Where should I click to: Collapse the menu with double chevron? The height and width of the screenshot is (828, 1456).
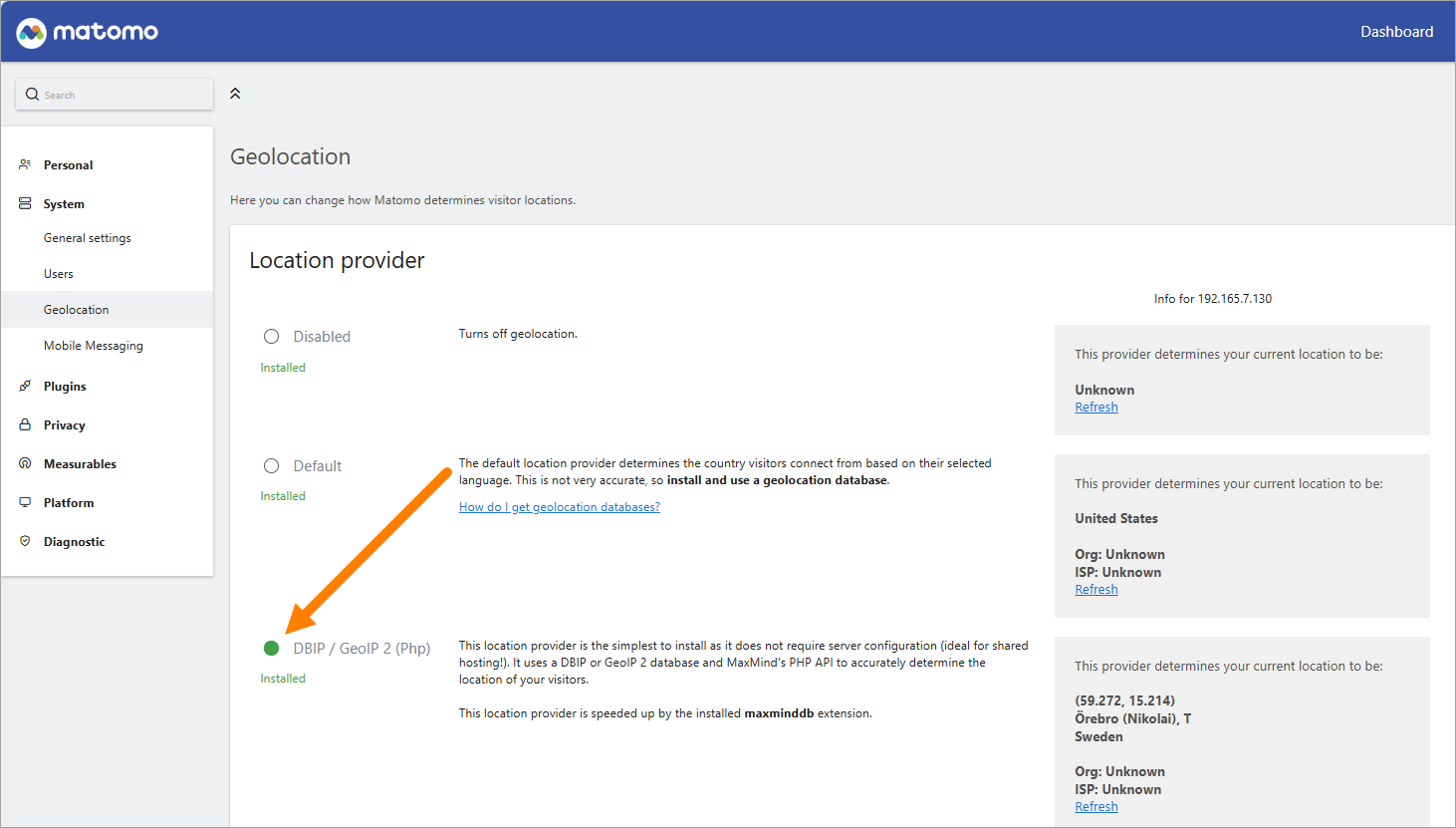point(235,94)
